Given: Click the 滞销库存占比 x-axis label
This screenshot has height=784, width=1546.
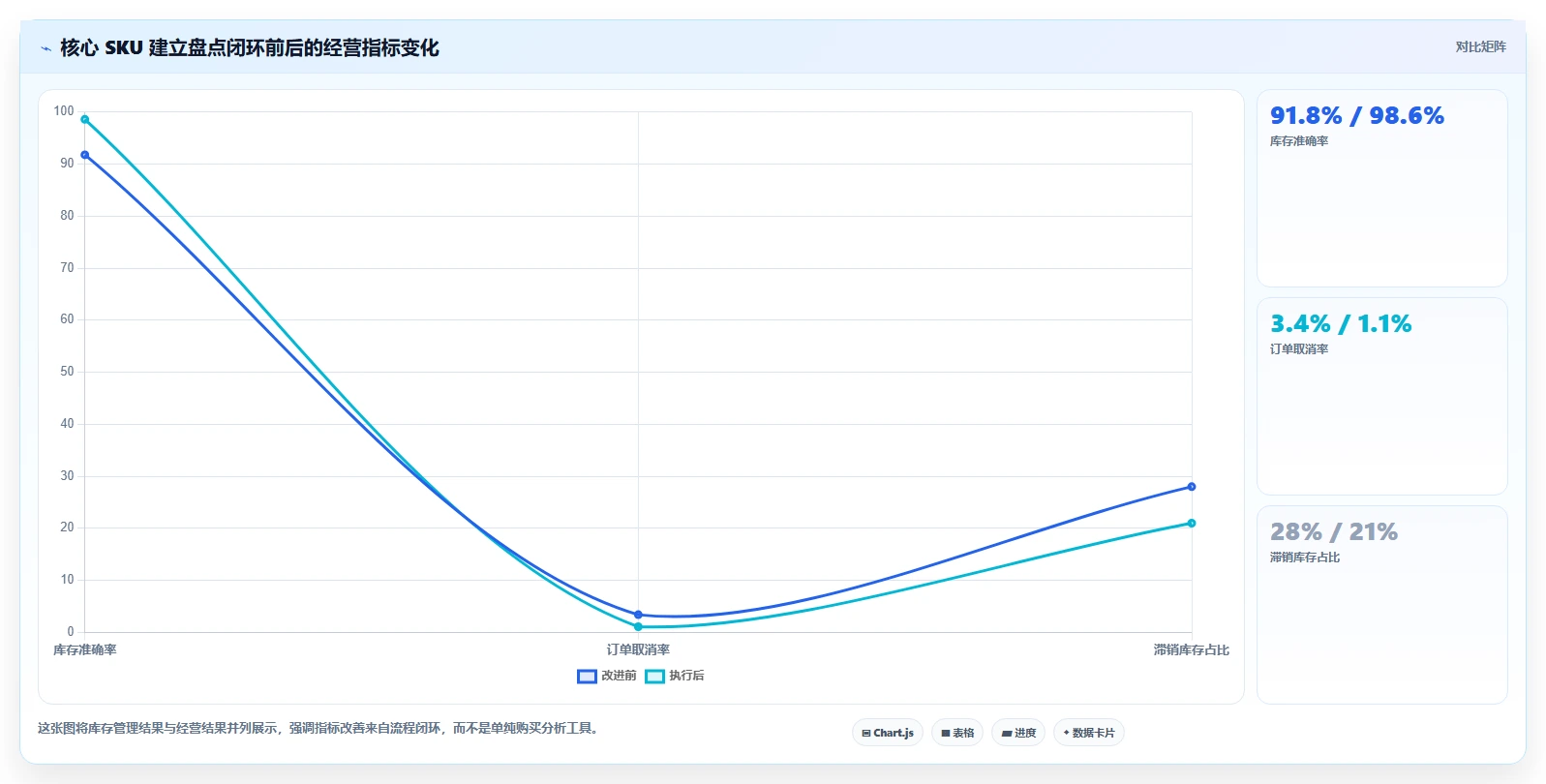Looking at the screenshot, I should [x=1192, y=650].
